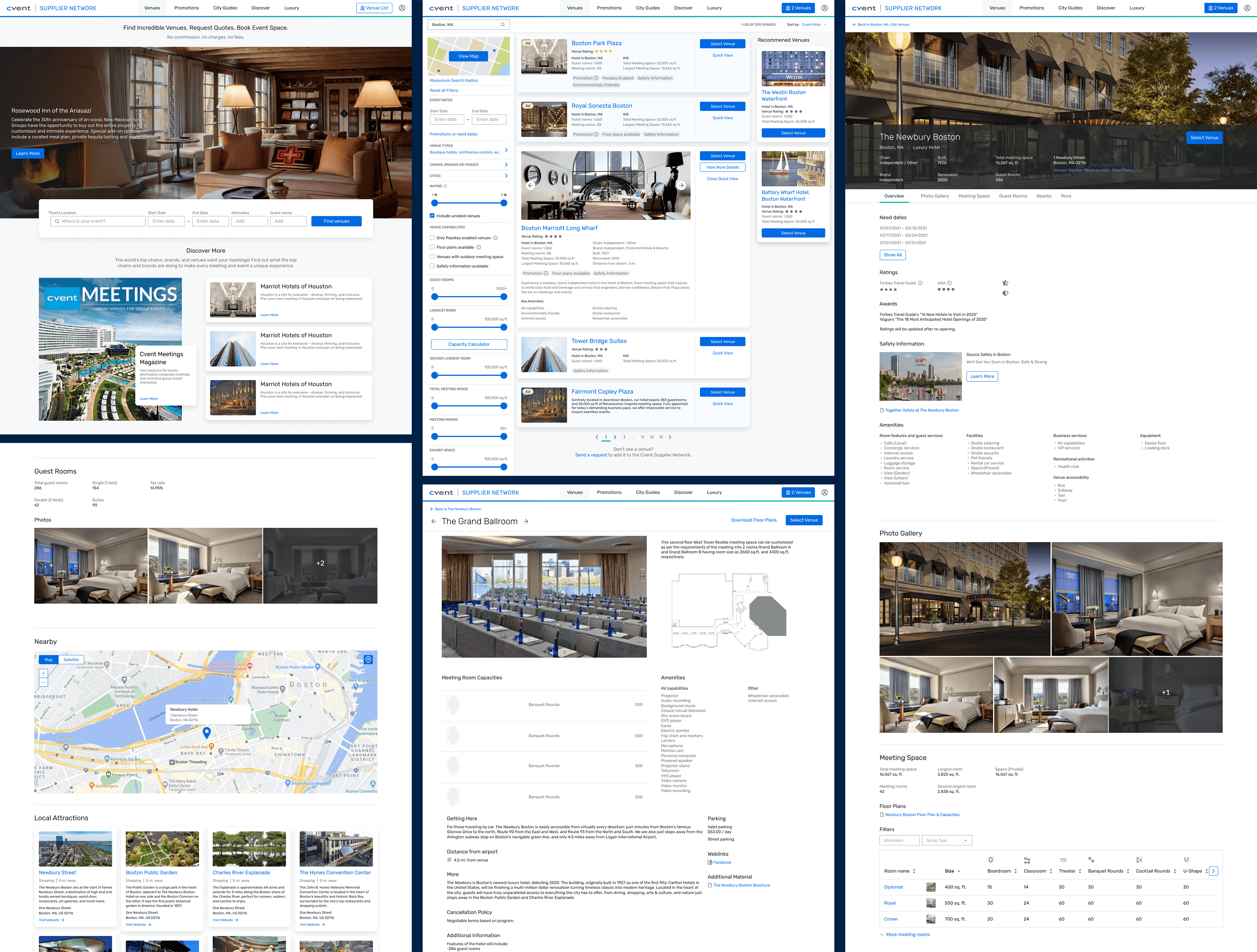Check the Floor plans available filter
The height and width of the screenshot is (952, 1257).
[432, 247]
